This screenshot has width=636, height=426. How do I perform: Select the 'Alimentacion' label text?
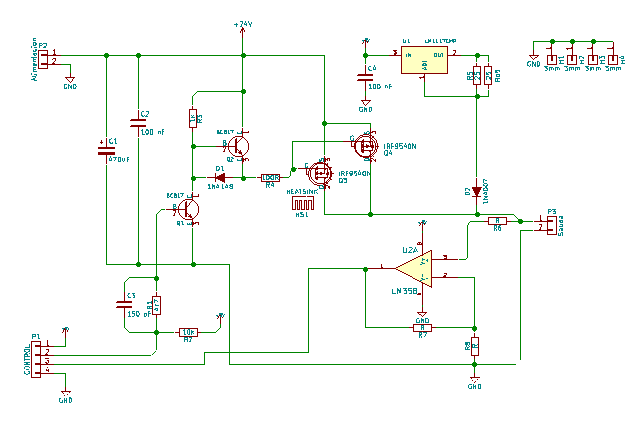tap(34, 59)
